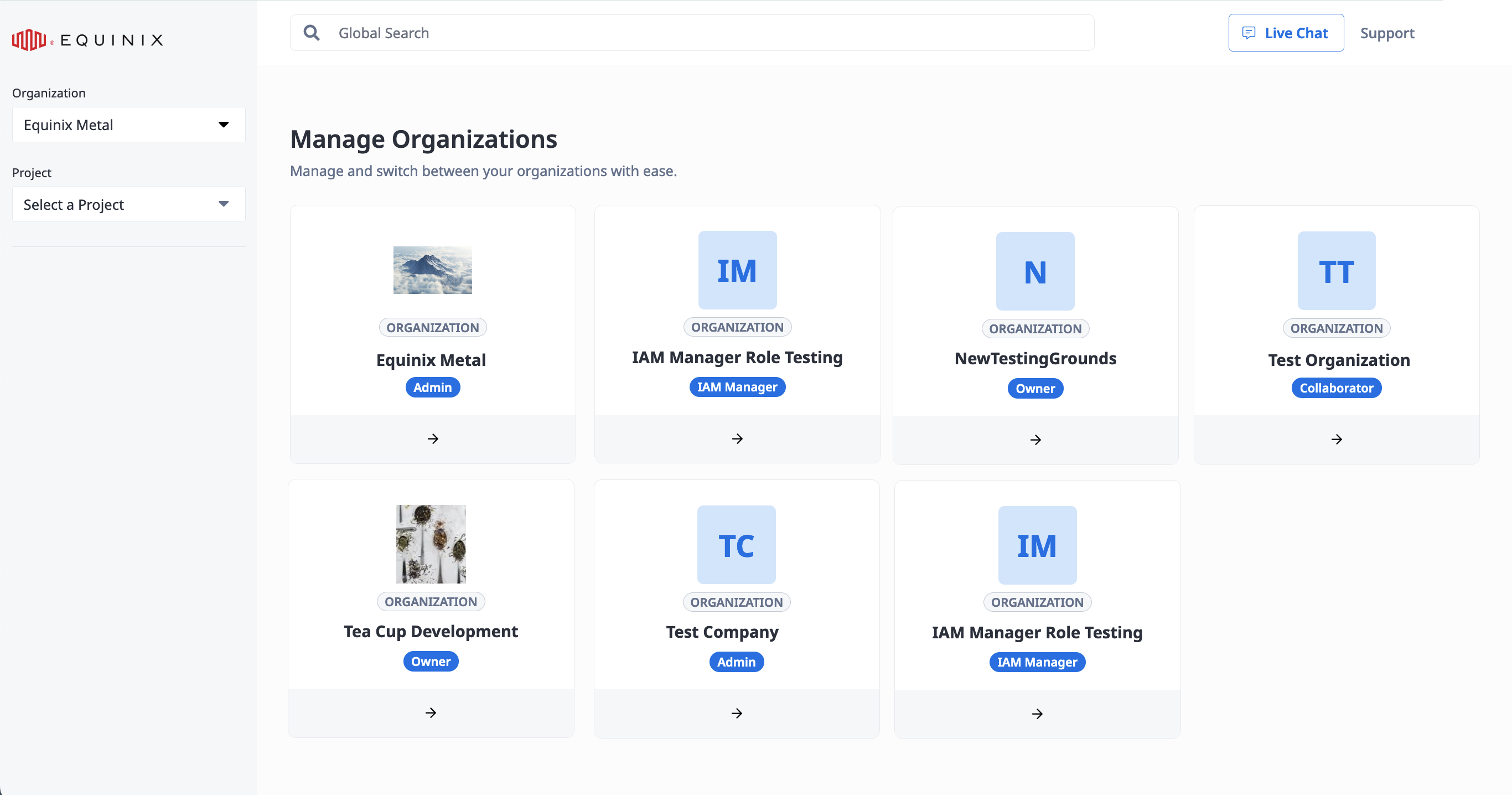Image resolution: width=1512 pixels, height=795 pixels.
Task: Open Live Chat
Action: (1286, 33)
